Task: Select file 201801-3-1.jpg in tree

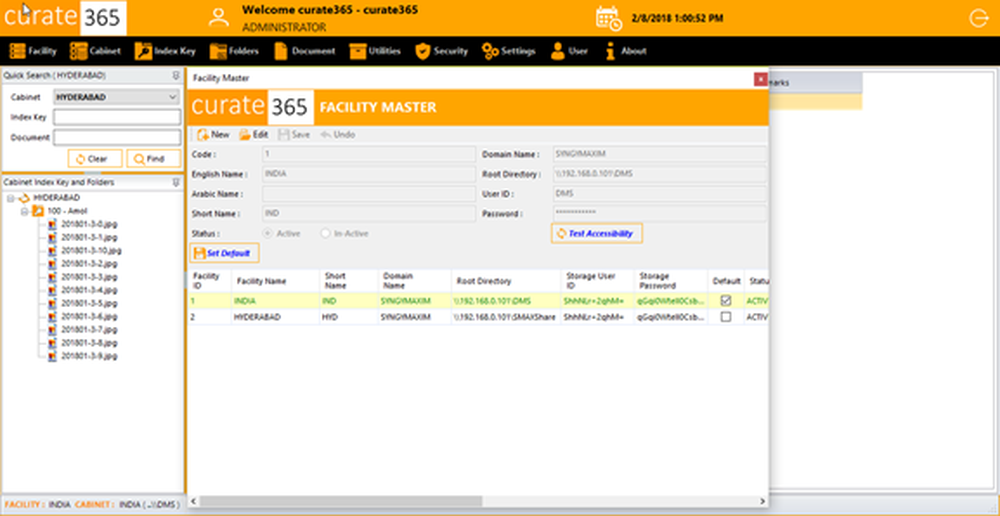Action: [x=89, y=237]
